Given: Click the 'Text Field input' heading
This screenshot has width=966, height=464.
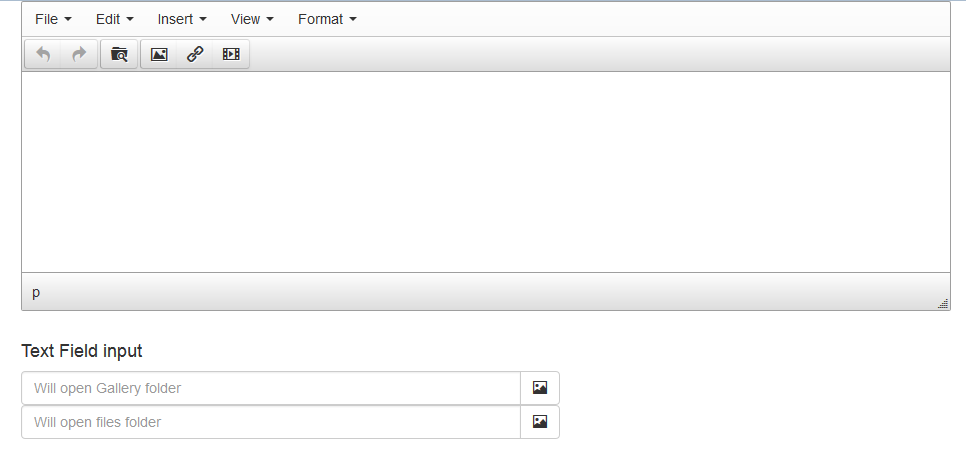Looking at the screenshot, I should 82,351.
